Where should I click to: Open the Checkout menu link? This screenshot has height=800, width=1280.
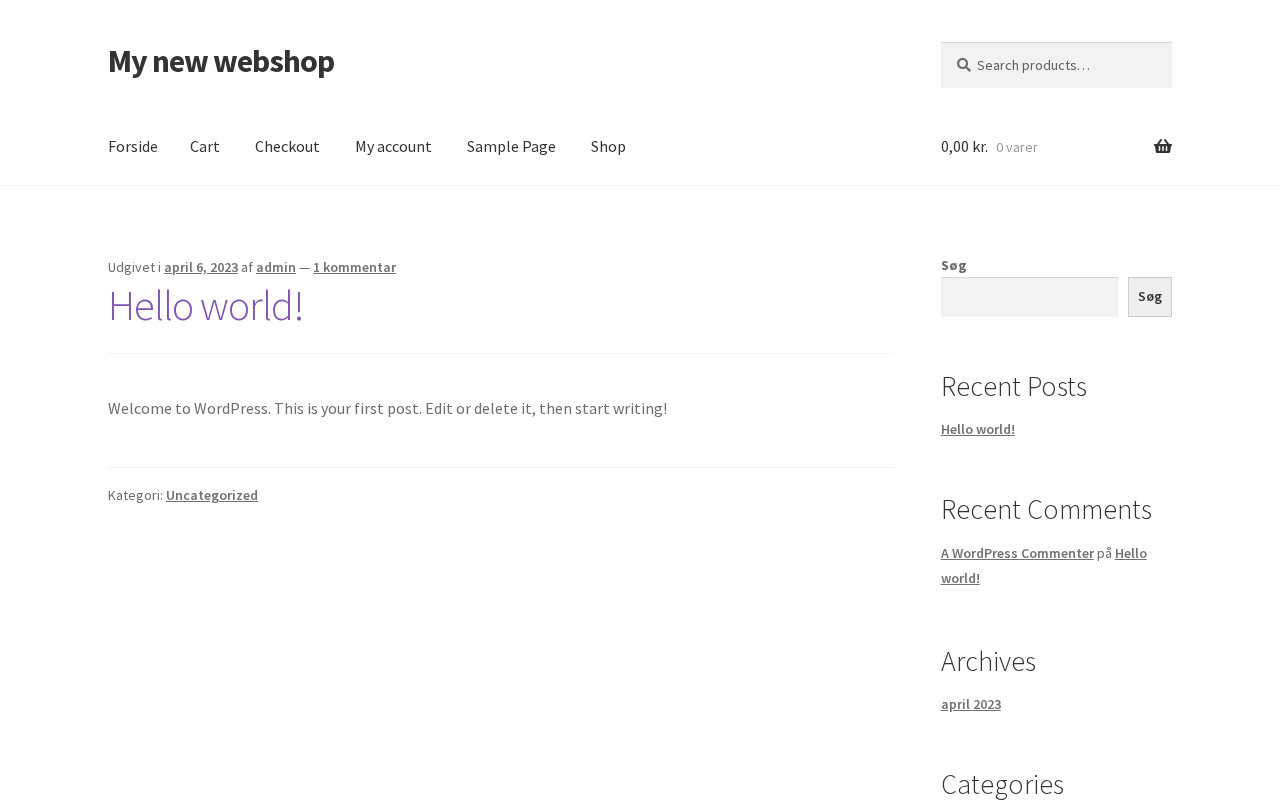pos(287,147)
